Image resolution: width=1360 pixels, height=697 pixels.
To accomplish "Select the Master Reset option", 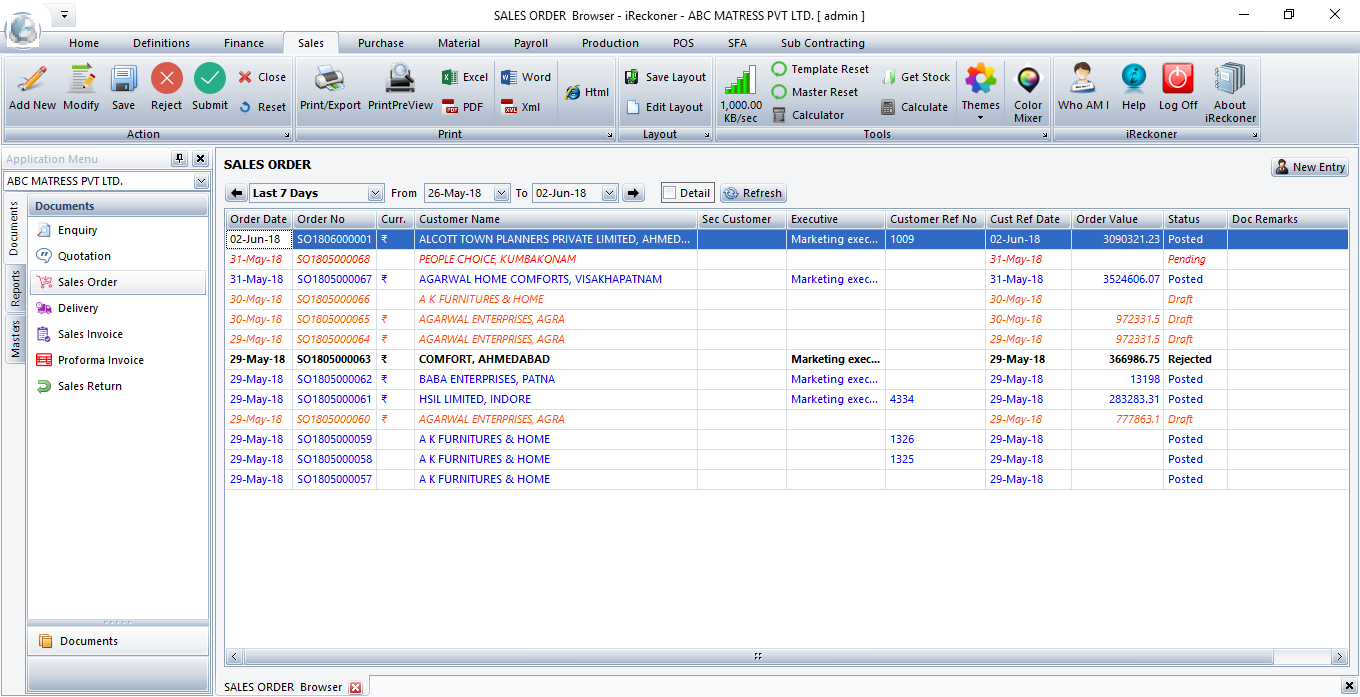I will tap(815, 92).
